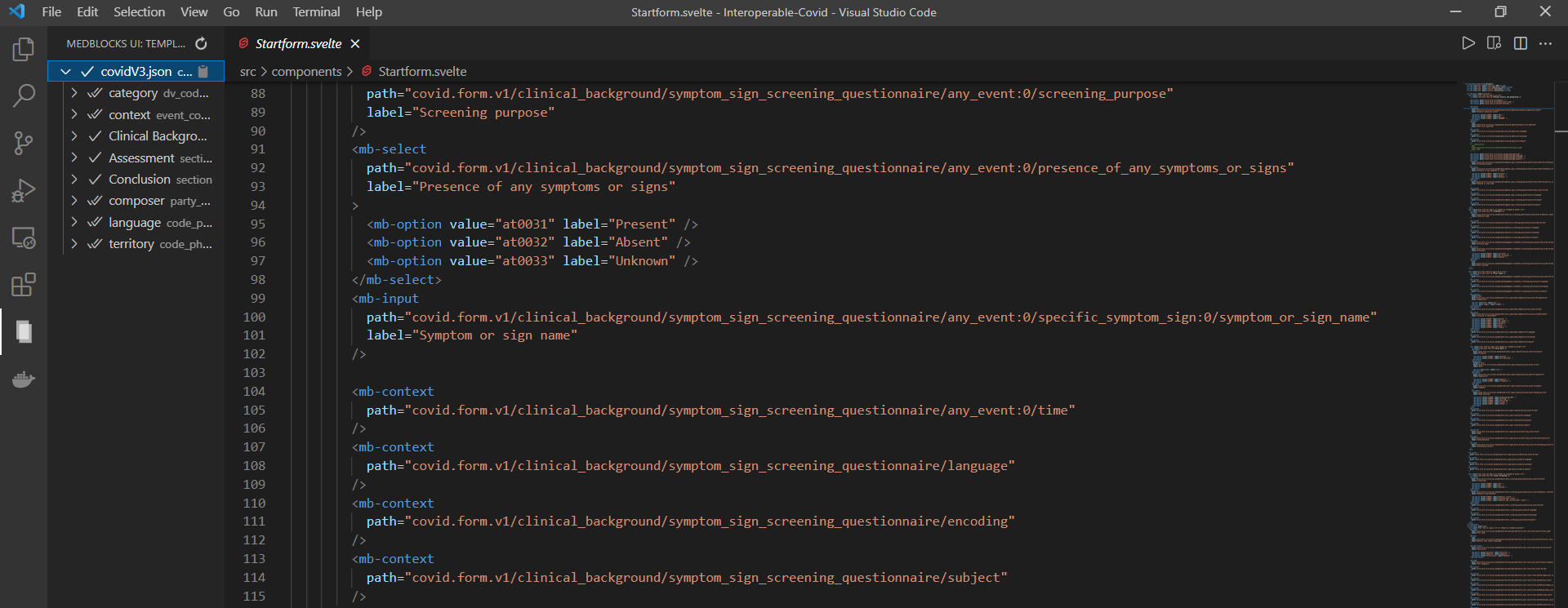Collapse the covidV3.json tree node
1568x608 pixels.
click(65, 72)
